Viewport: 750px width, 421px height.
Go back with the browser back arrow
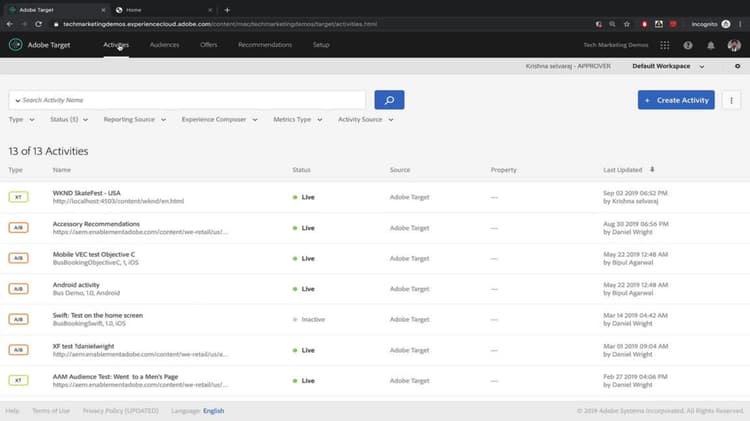click(10, 24)
